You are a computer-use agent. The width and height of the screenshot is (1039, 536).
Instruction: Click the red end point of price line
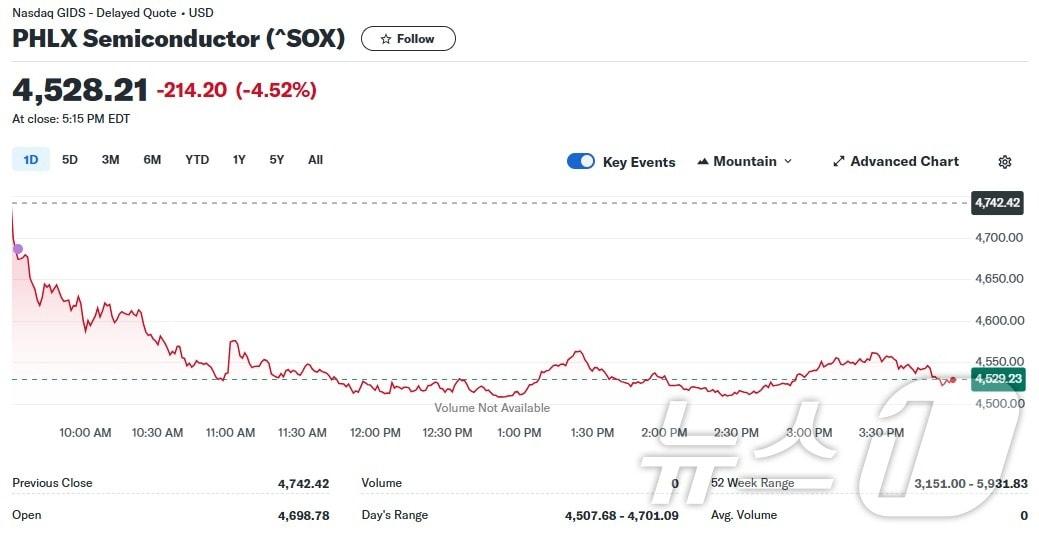(952, 380)
